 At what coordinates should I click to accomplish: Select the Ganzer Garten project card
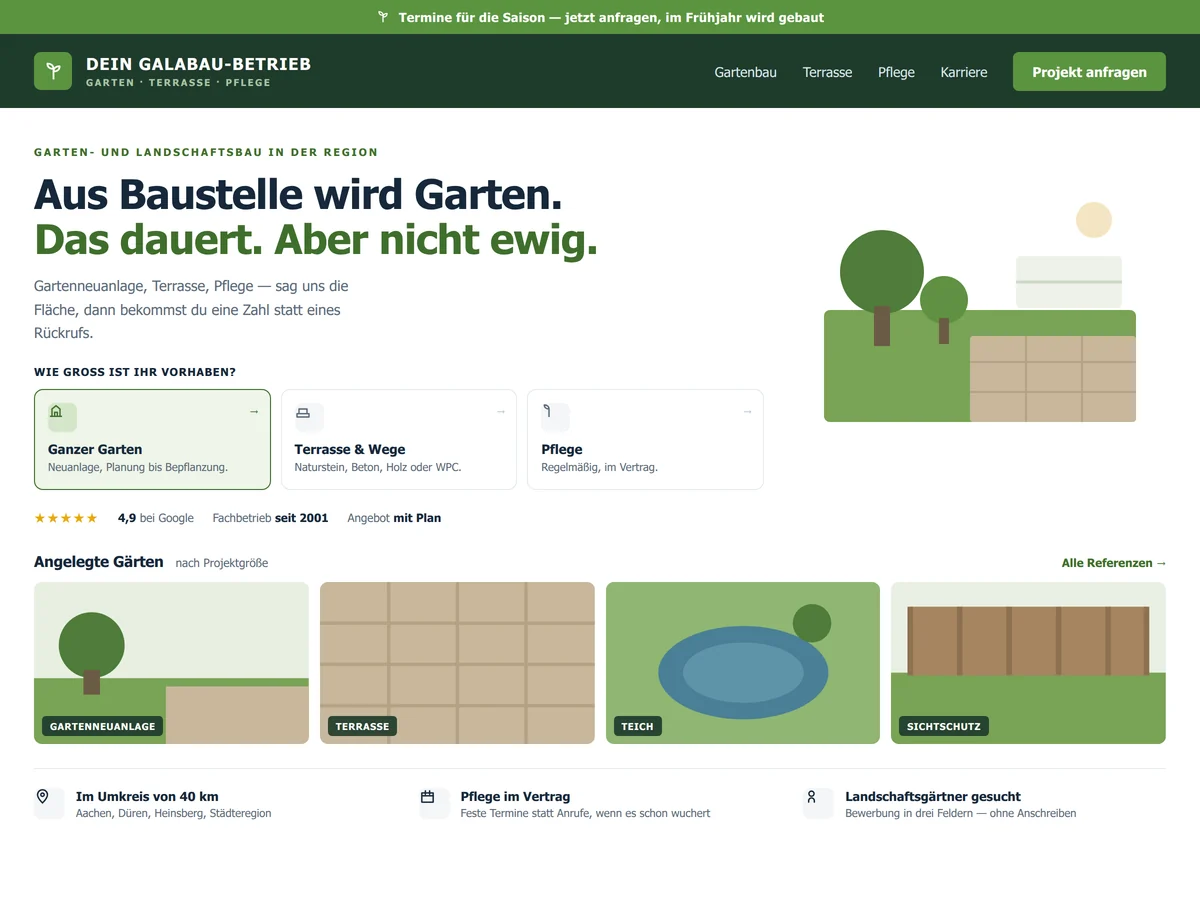coord(152,439)
